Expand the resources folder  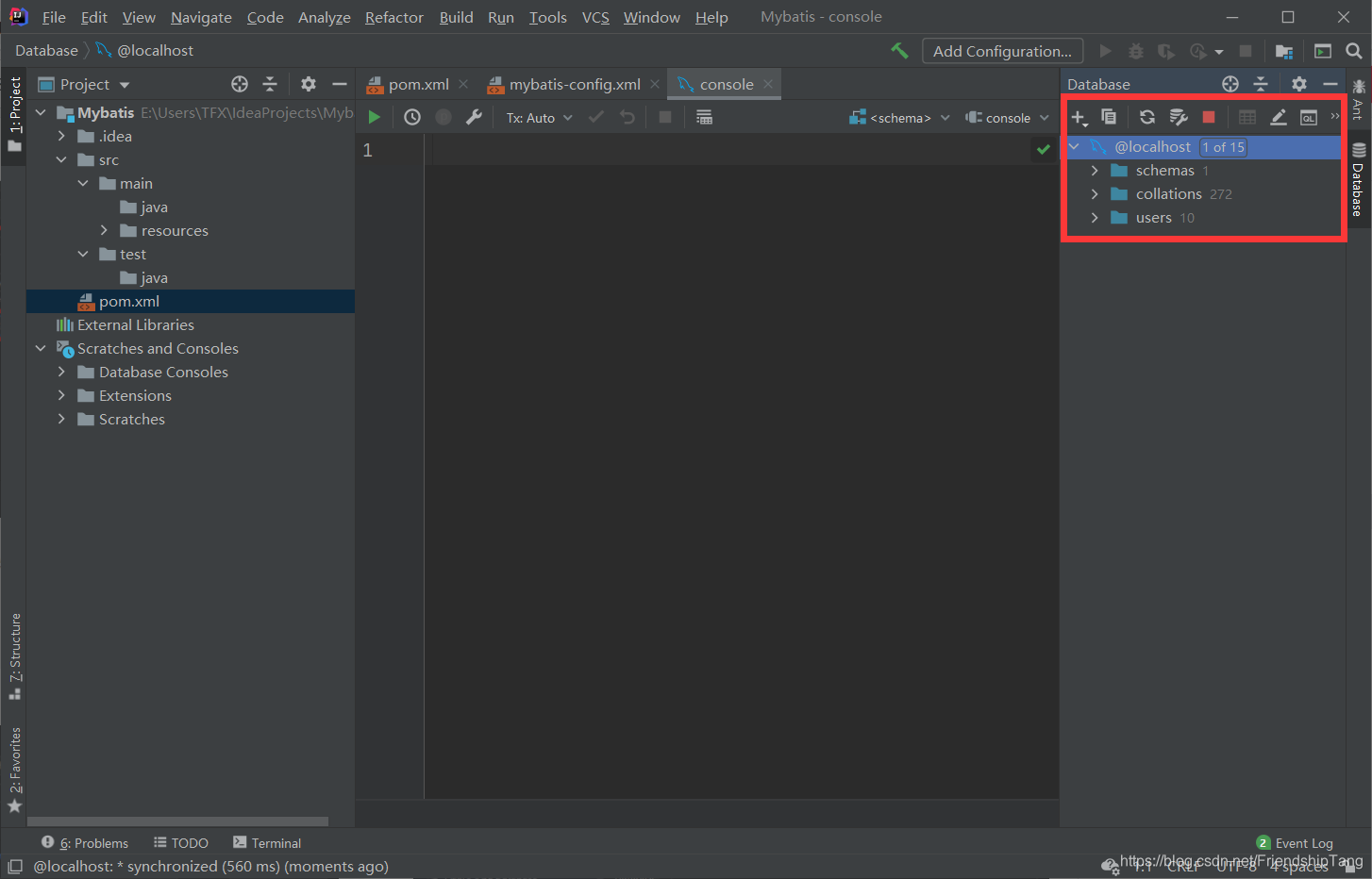(x=104, y=230)
